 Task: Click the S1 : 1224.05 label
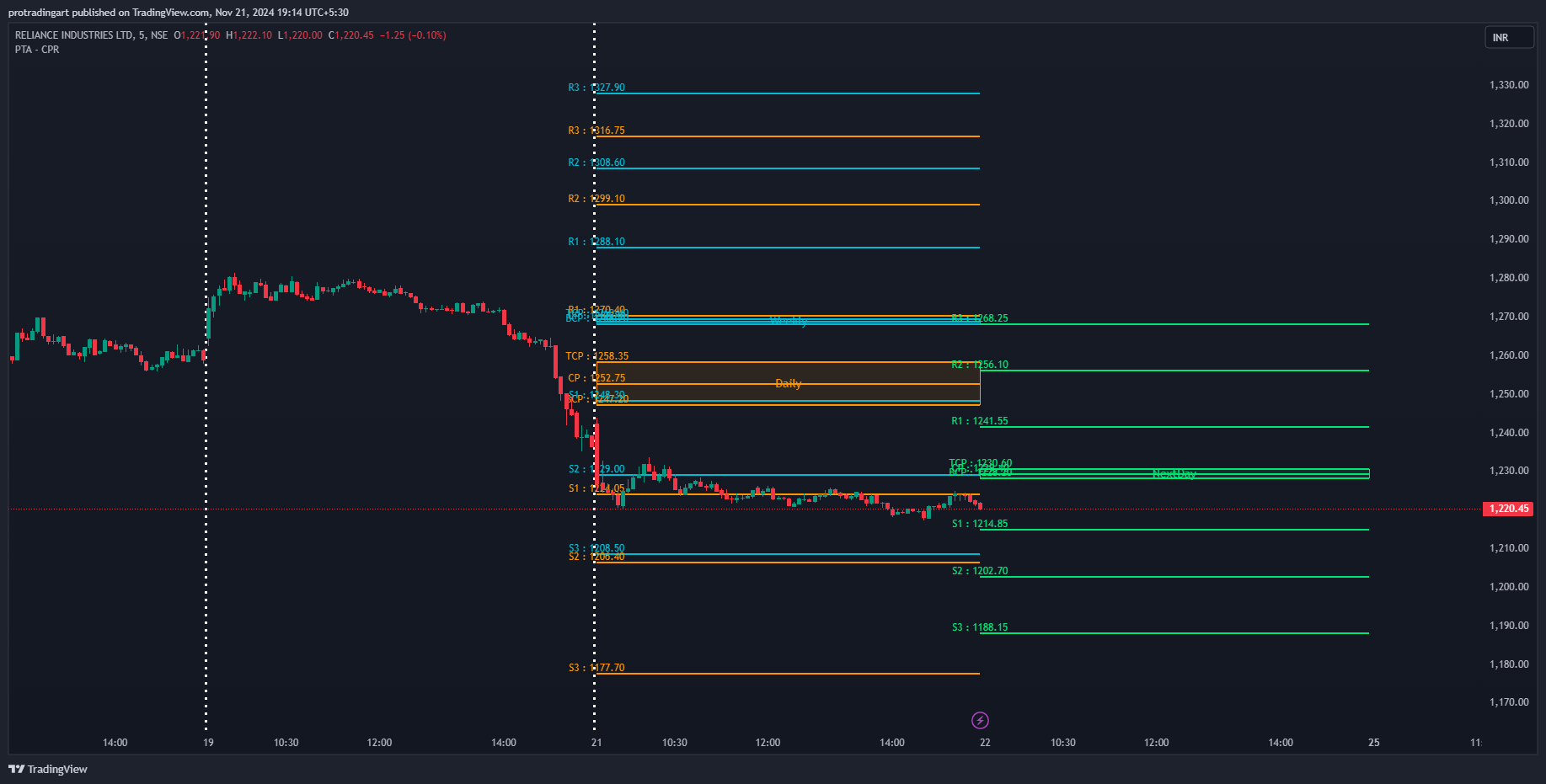(x=596, y=488)
